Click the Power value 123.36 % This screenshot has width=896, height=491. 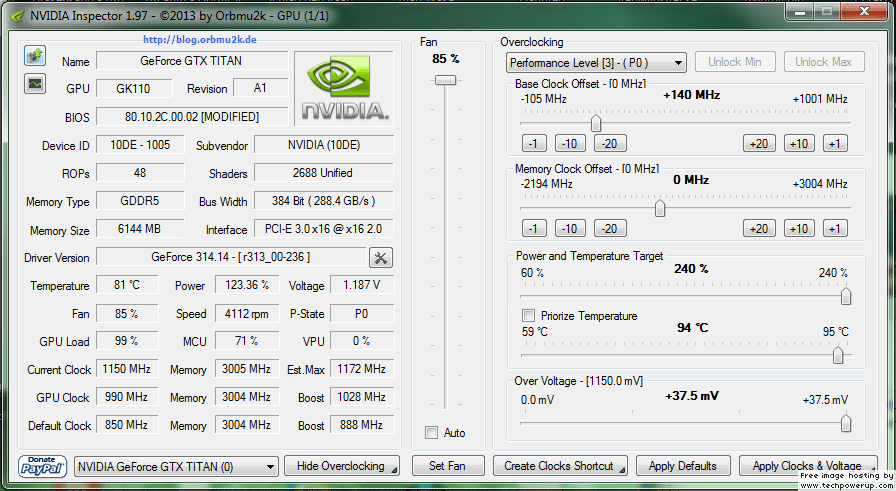click(247, 285)
